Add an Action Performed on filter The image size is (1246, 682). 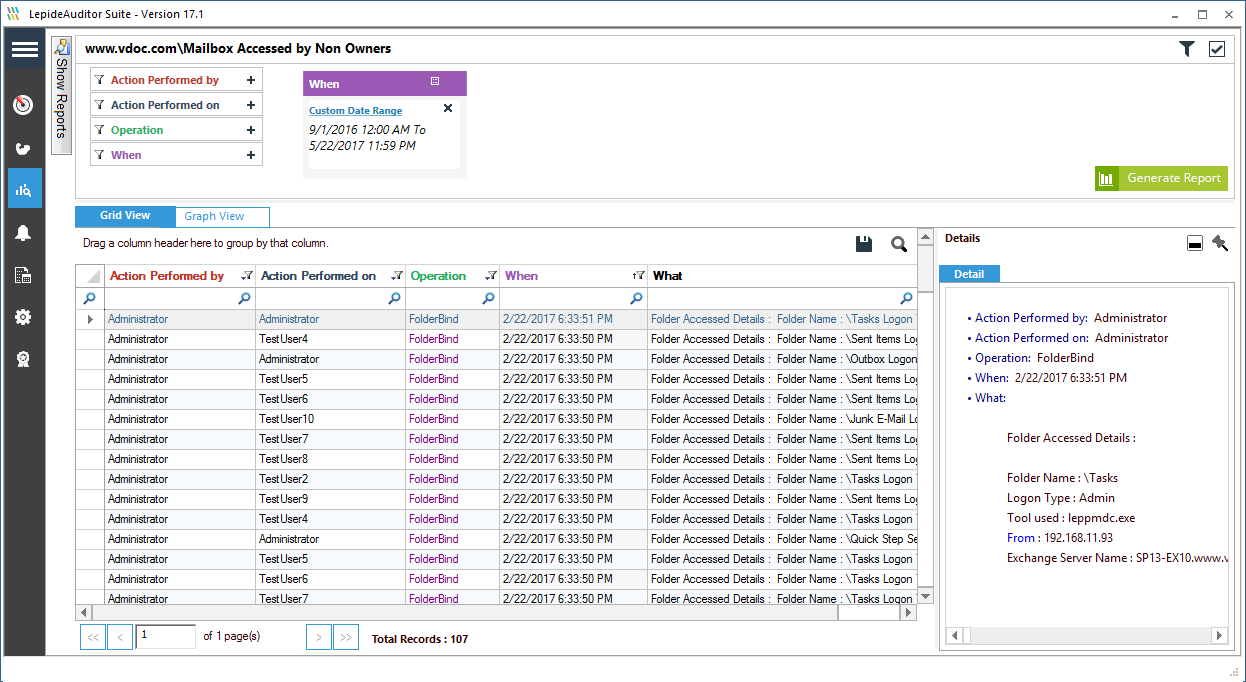[251, 105]
